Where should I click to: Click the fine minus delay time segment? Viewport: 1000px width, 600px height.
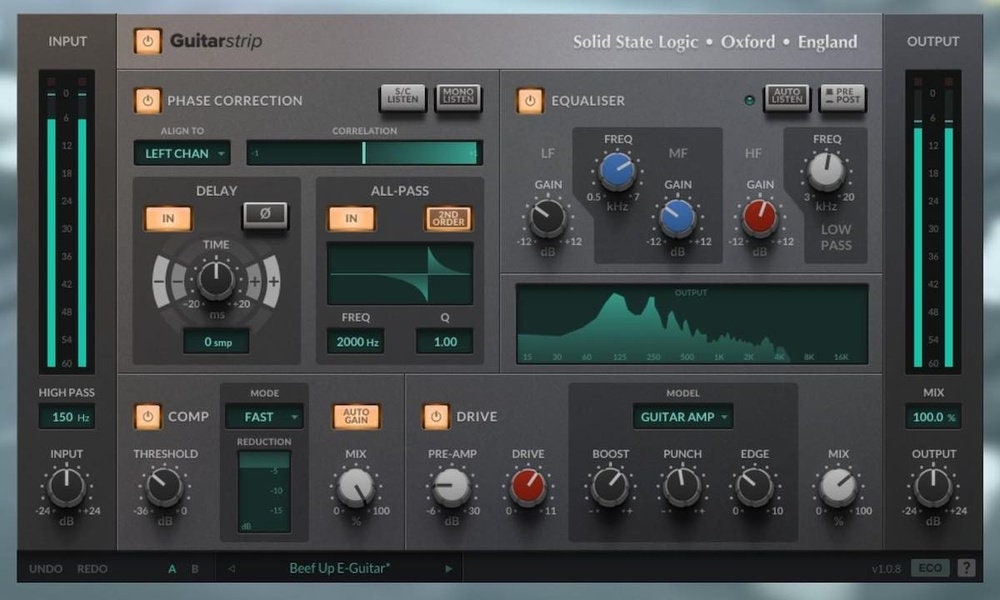click(x=178, y=281)
